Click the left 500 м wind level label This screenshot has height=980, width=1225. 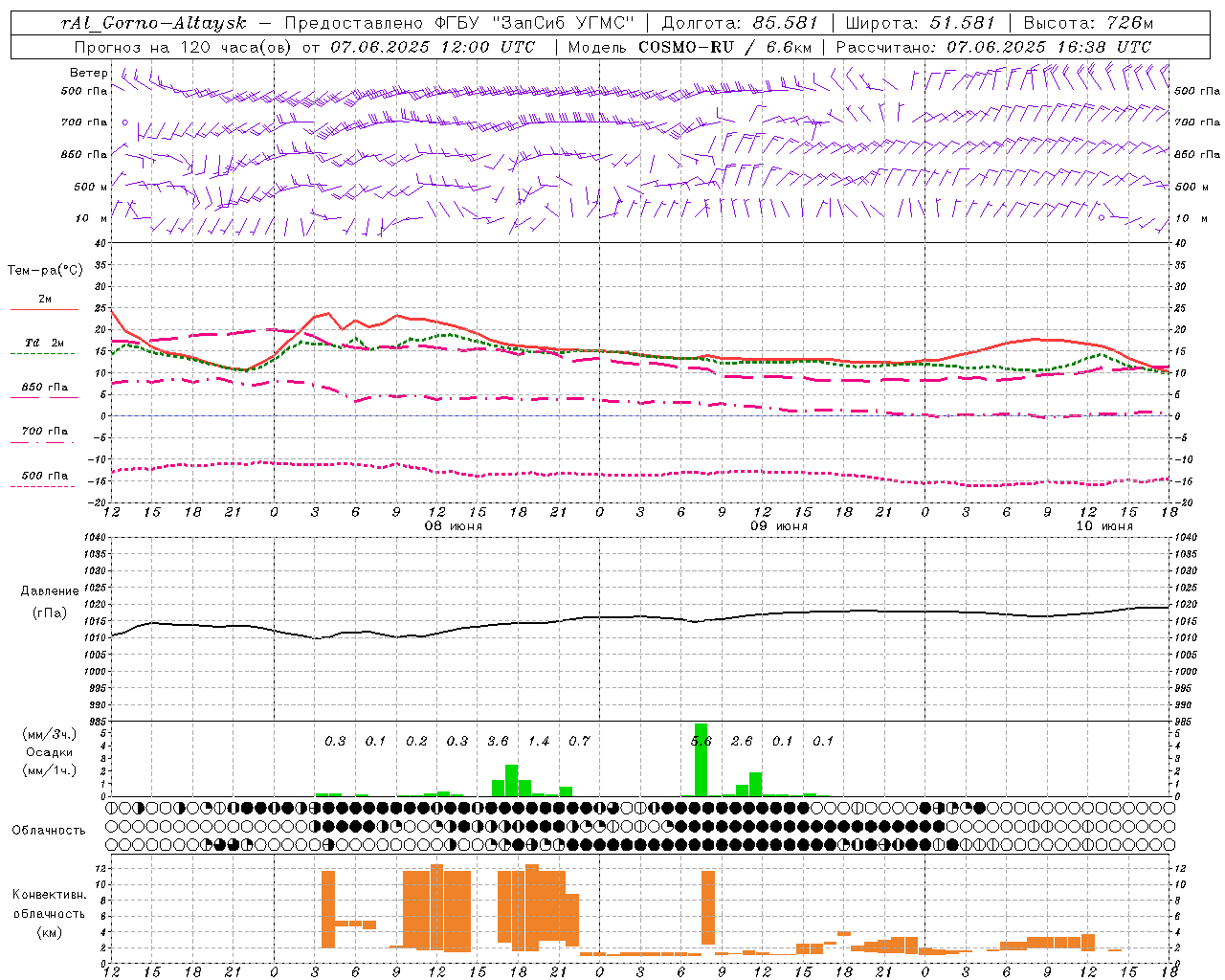91,187
